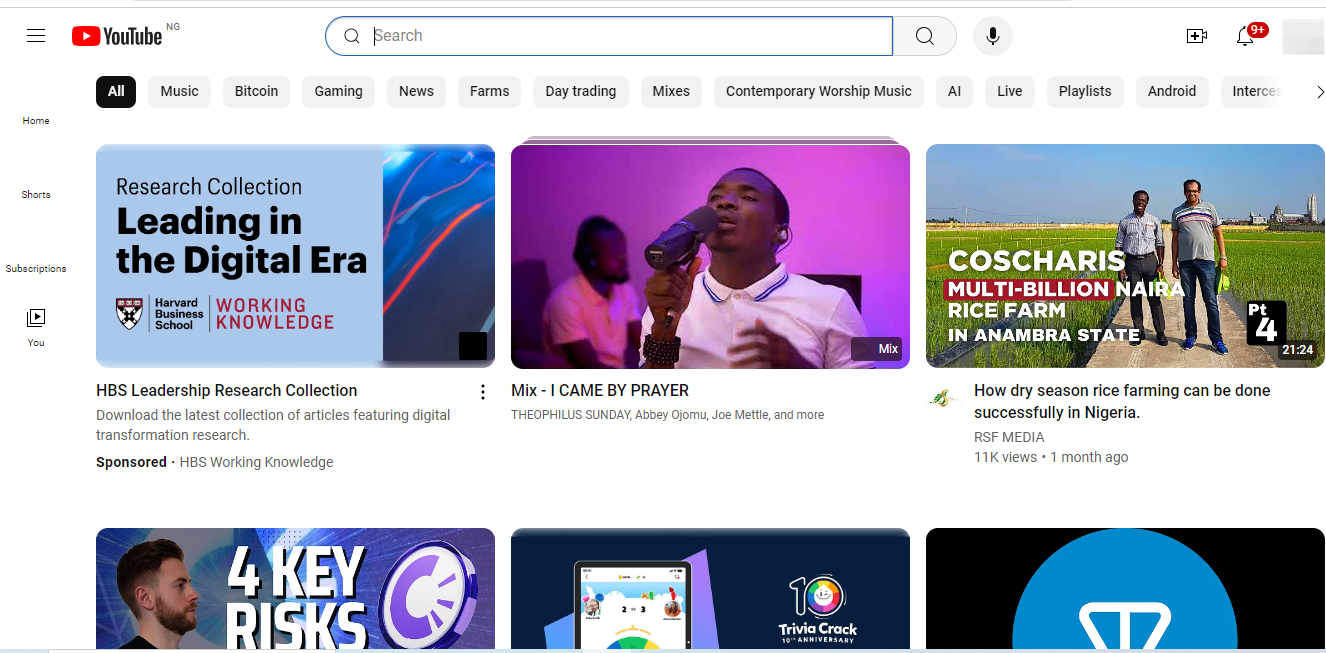Play the I CAME BY PRAYER mix thumbnail
This screenshot has height=653, width=1326.
coord(710,256)
